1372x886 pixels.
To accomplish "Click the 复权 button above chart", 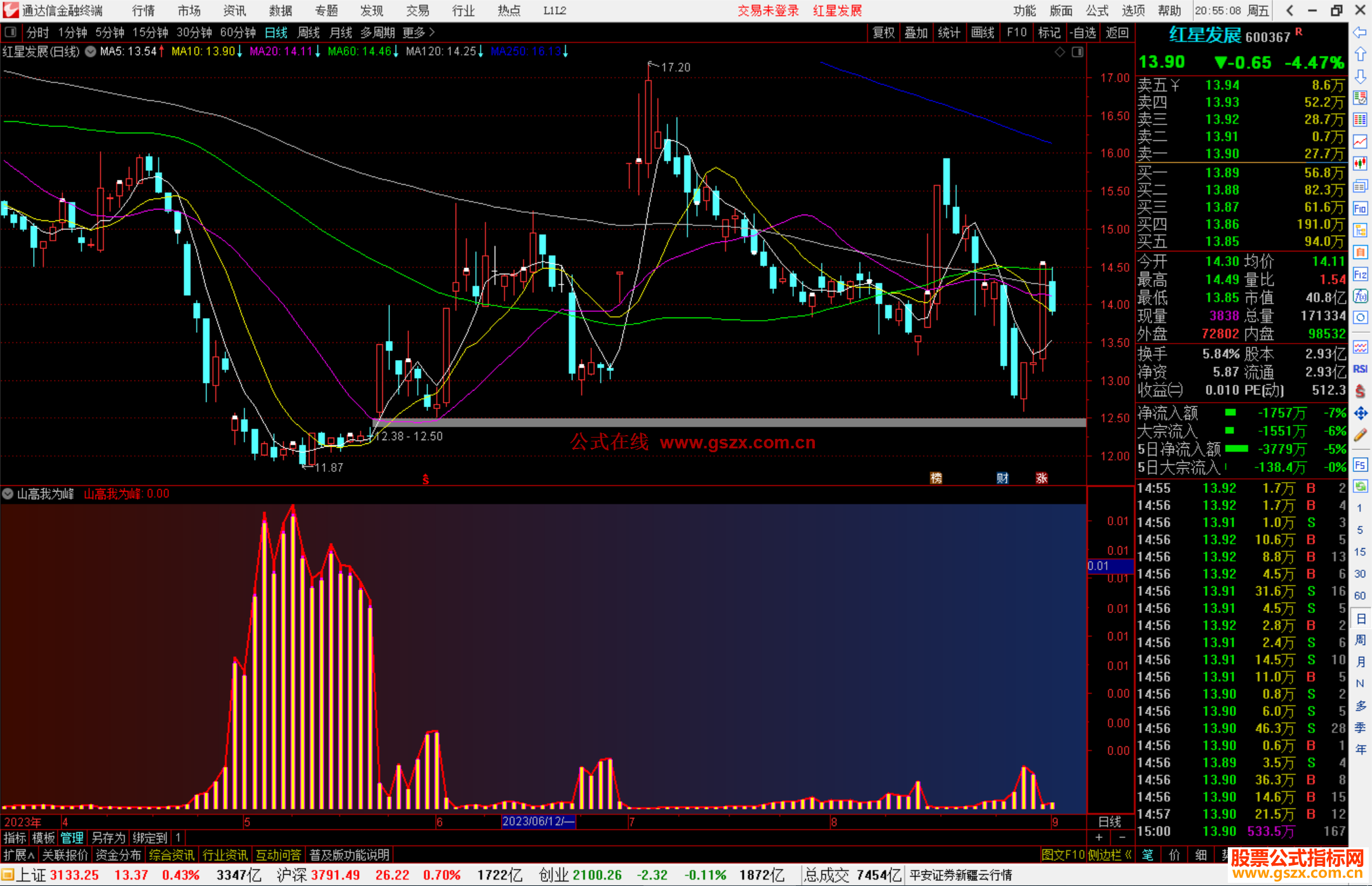I will pyautogui.click(x=883, y=32).
